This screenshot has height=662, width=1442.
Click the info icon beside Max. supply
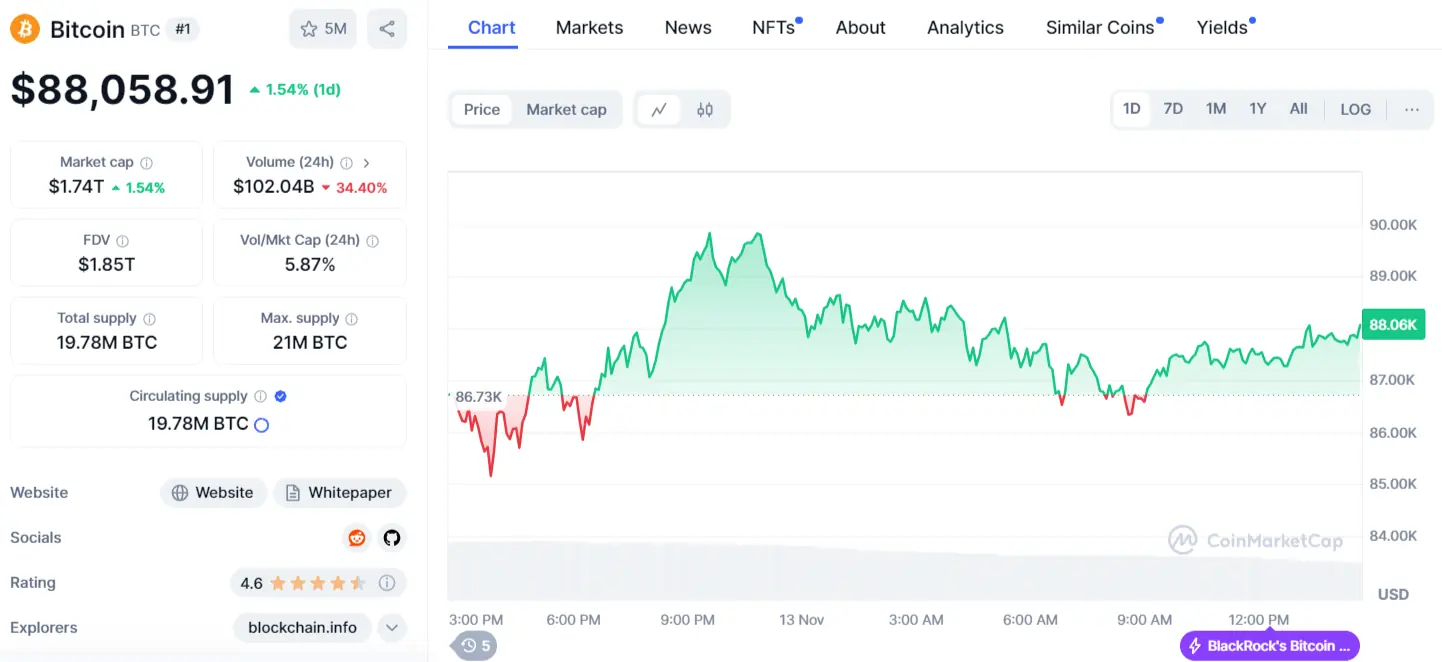[352, 319]
